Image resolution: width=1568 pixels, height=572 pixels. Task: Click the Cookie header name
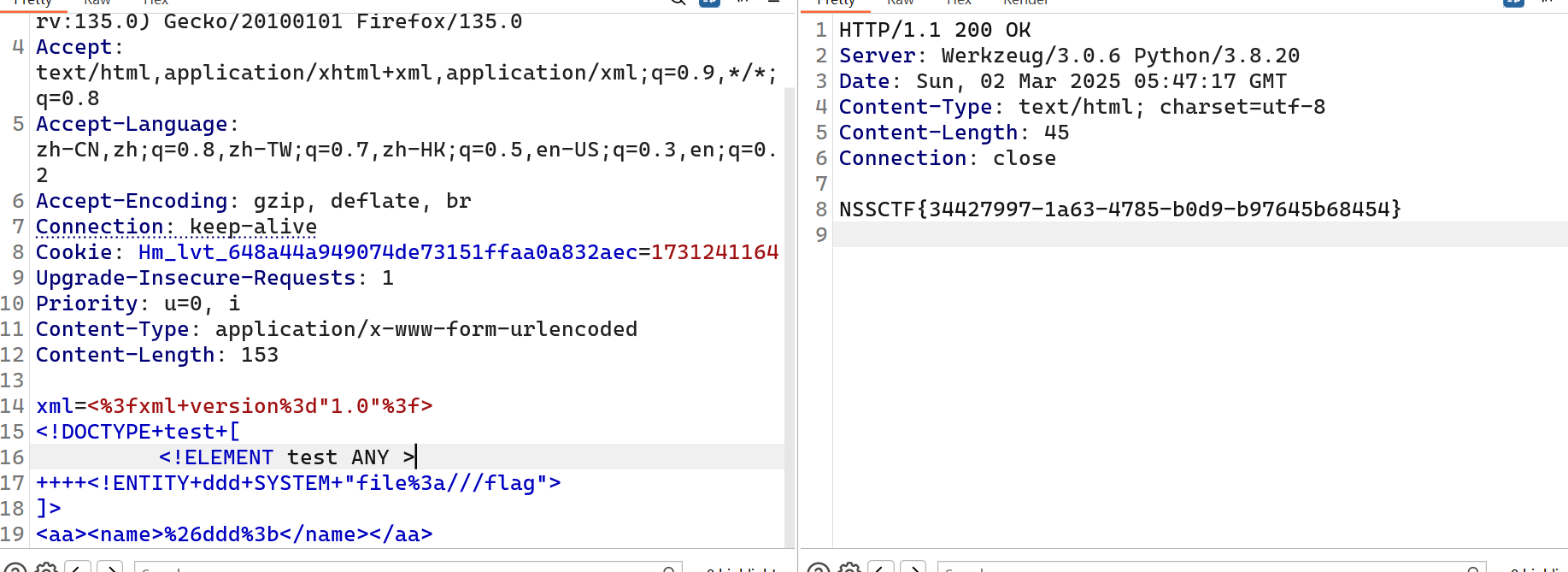click(x=73, y=252)
